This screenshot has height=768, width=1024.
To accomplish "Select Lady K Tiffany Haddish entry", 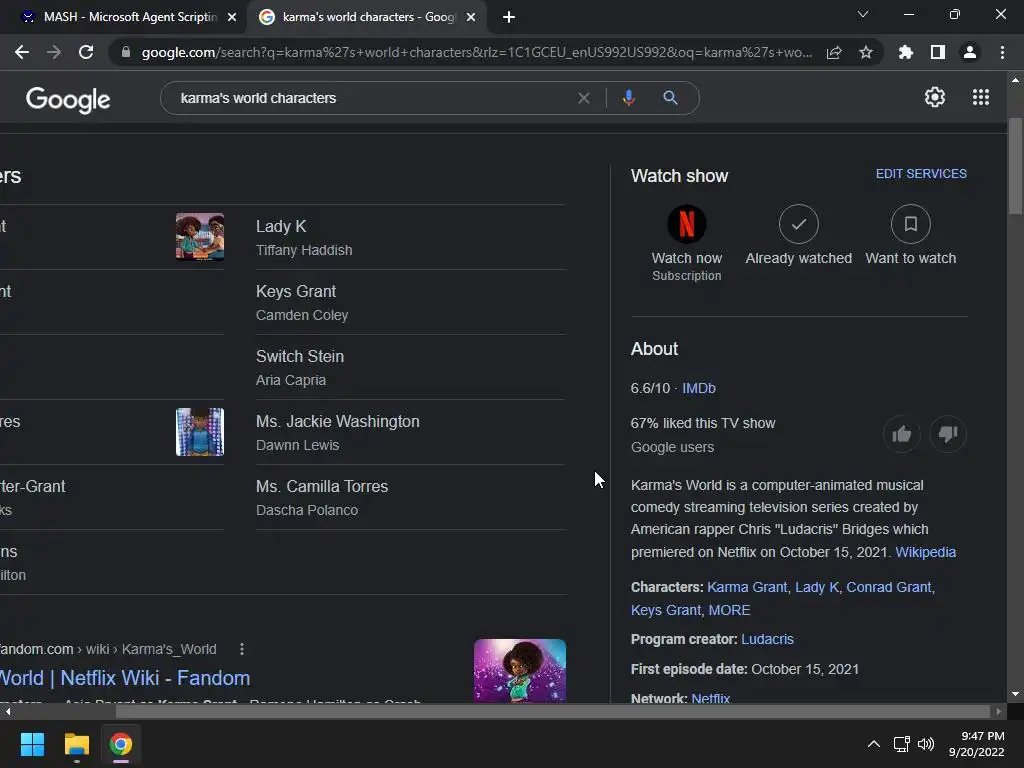I will (411, 237).
